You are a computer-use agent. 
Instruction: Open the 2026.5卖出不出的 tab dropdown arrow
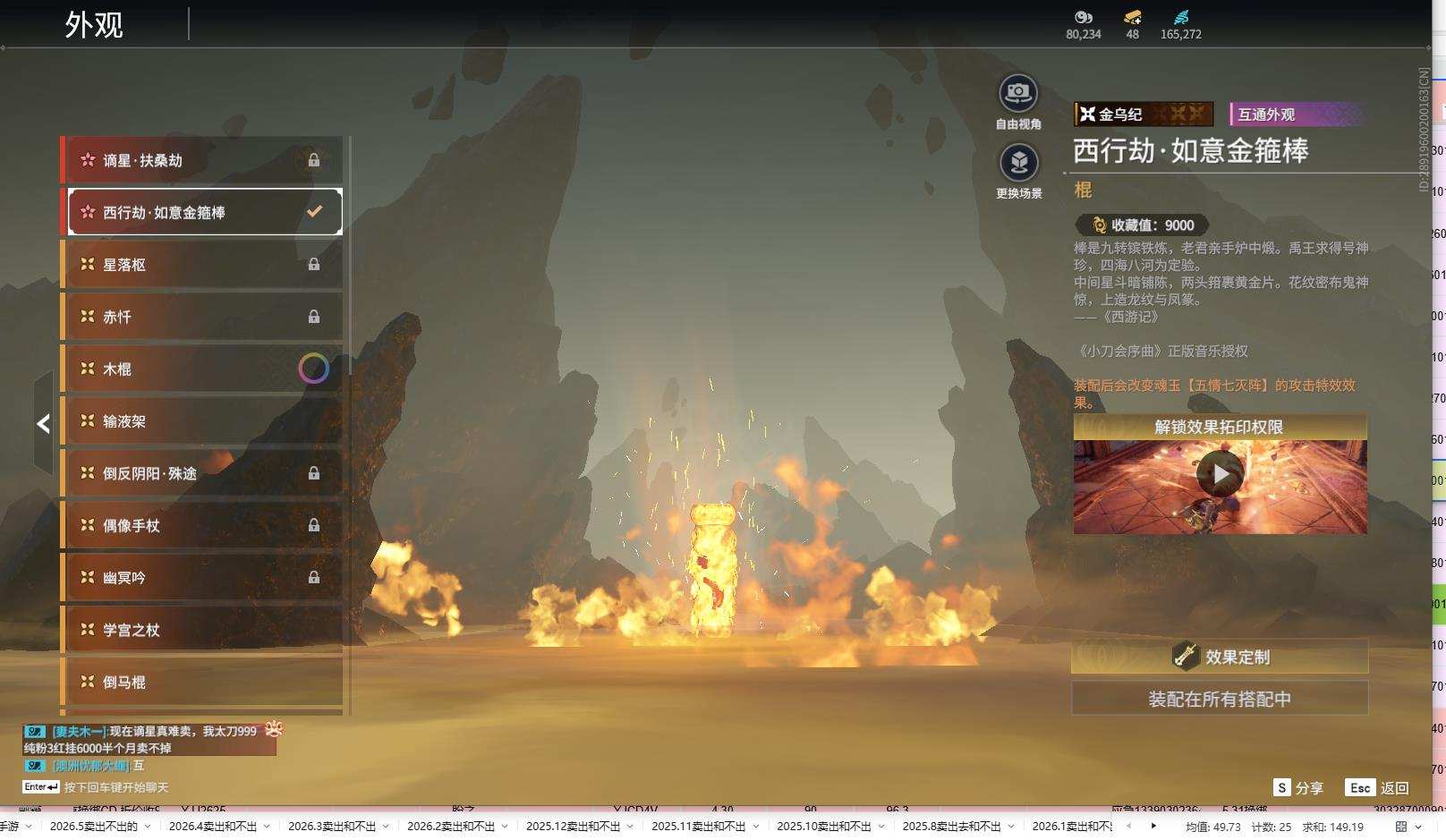(148, 826)
